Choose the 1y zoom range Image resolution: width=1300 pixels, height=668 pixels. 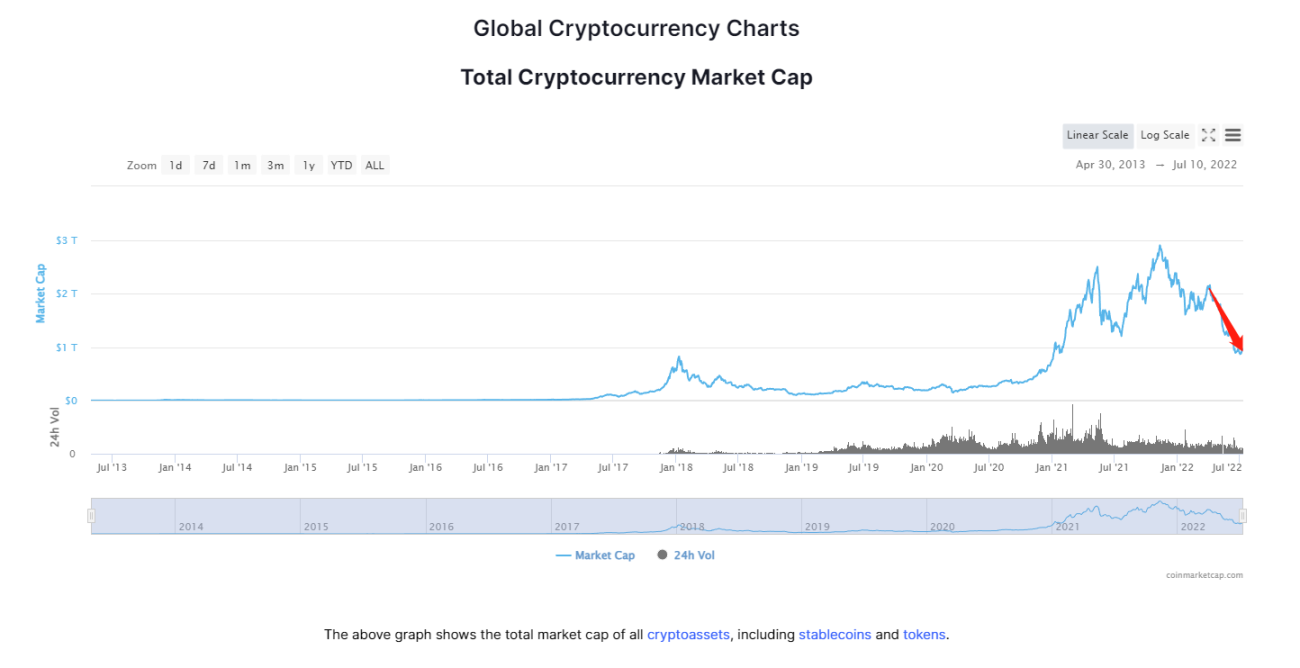(x=309, y=165)
